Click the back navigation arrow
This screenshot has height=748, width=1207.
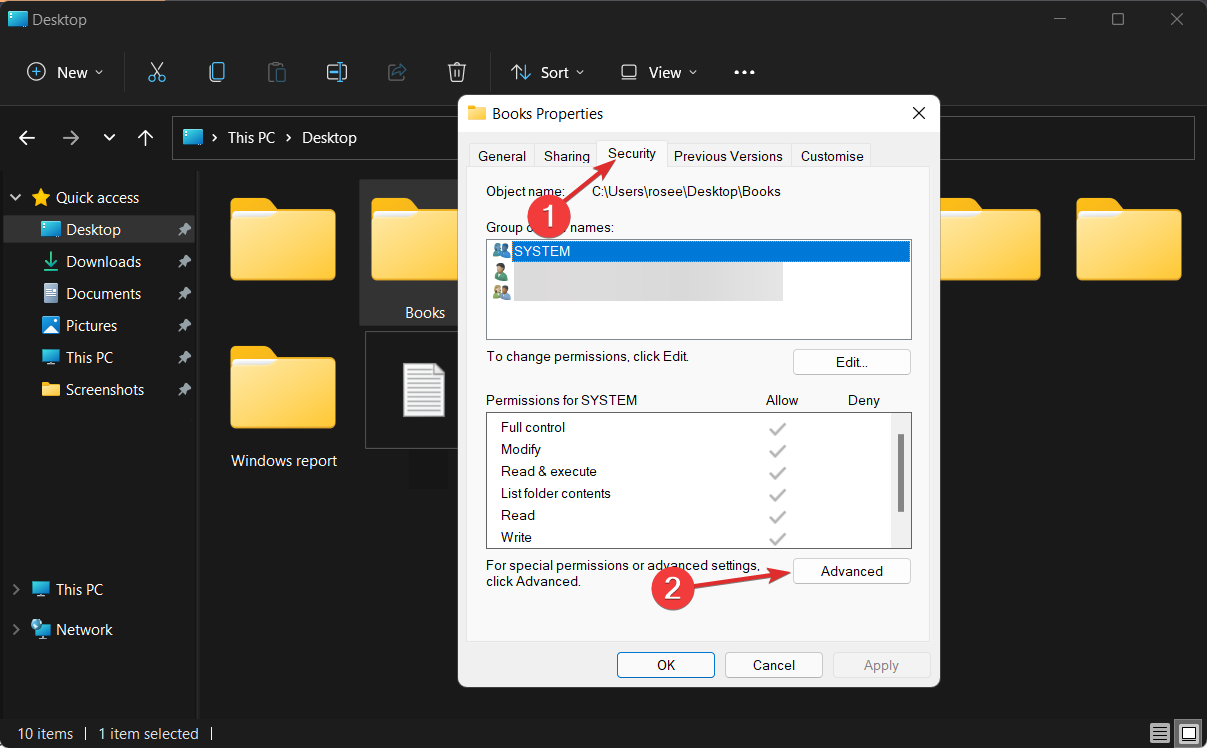[26, 137]
